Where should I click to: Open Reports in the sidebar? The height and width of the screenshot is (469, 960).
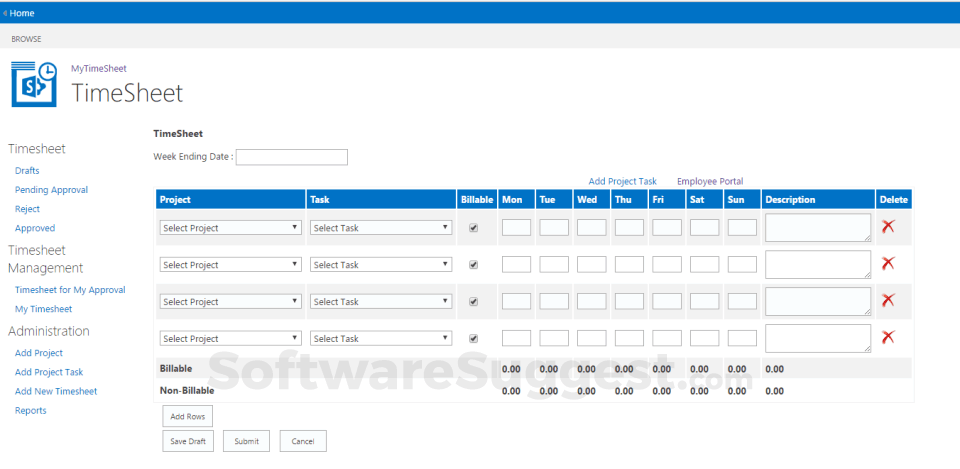31,410
